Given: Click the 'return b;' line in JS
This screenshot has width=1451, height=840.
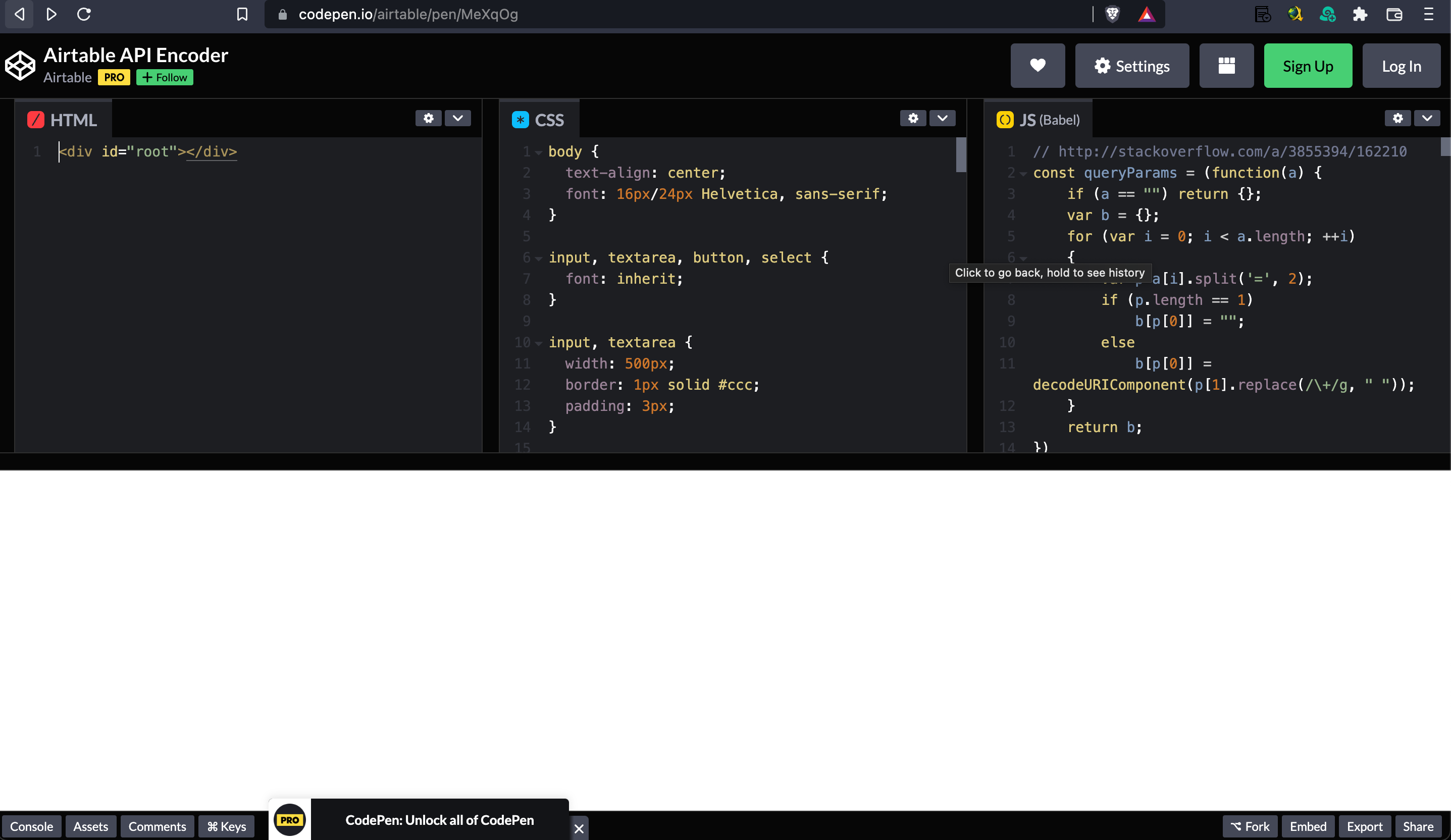Looking at the screenshot, I should pos(1104,427).
